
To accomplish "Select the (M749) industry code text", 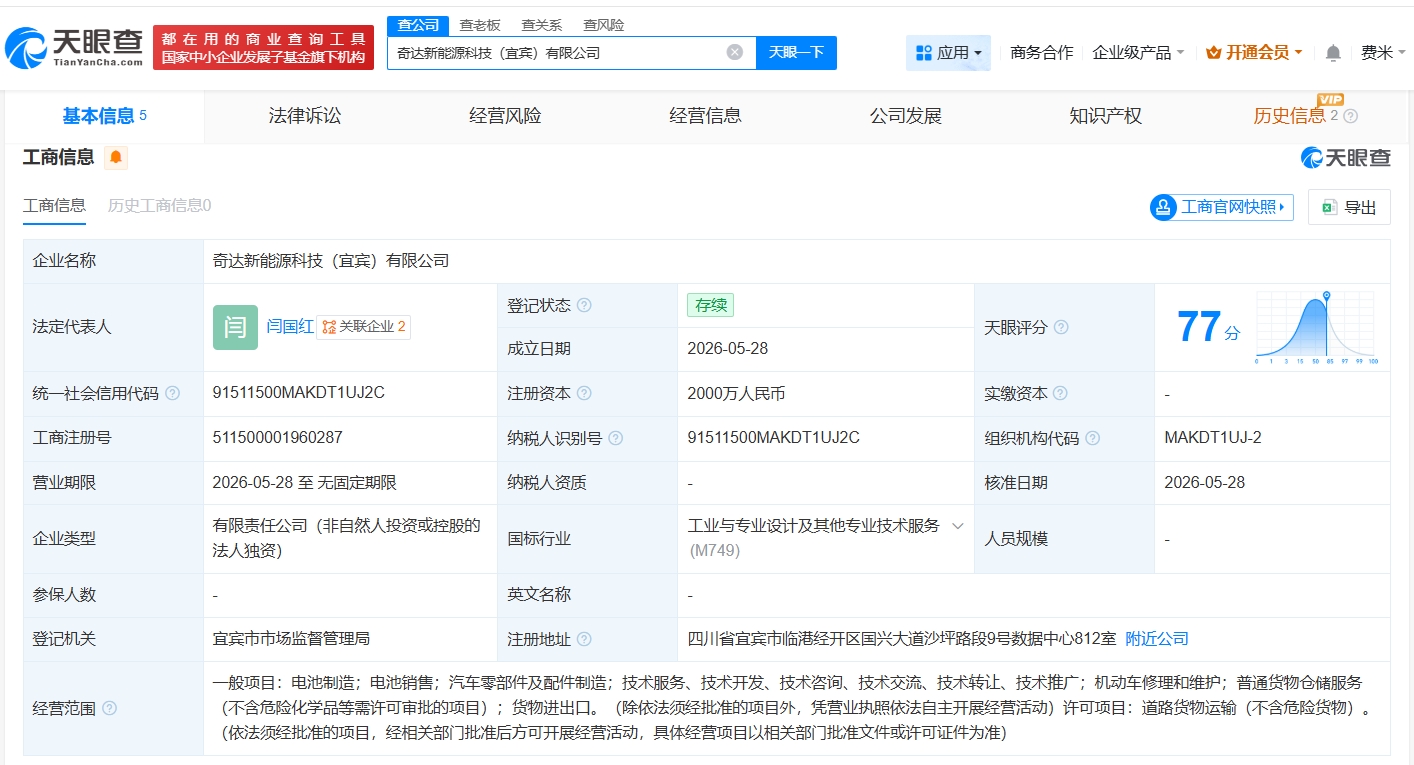I will 715,550.
